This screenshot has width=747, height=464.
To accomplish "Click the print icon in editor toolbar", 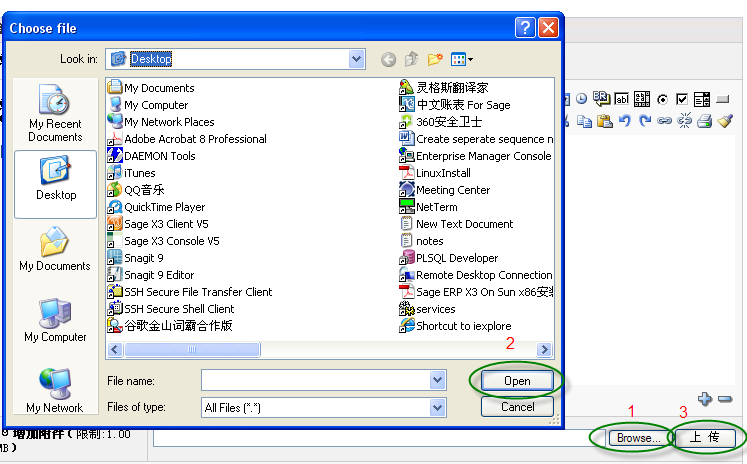I will click(x=704, y=121).
